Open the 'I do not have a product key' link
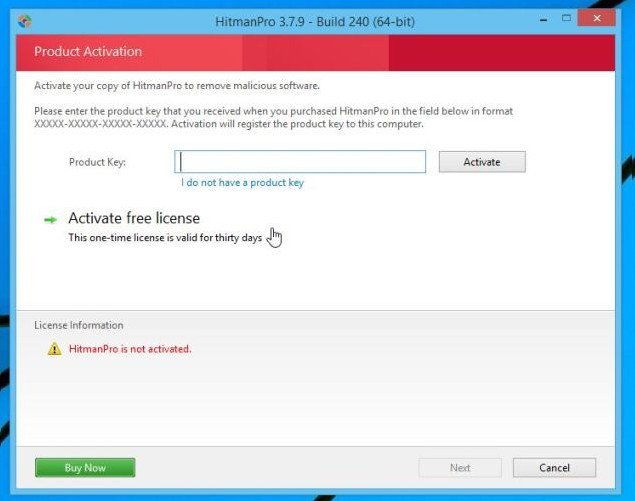Viewport: 635px width, 501px height. pos(242,183)
